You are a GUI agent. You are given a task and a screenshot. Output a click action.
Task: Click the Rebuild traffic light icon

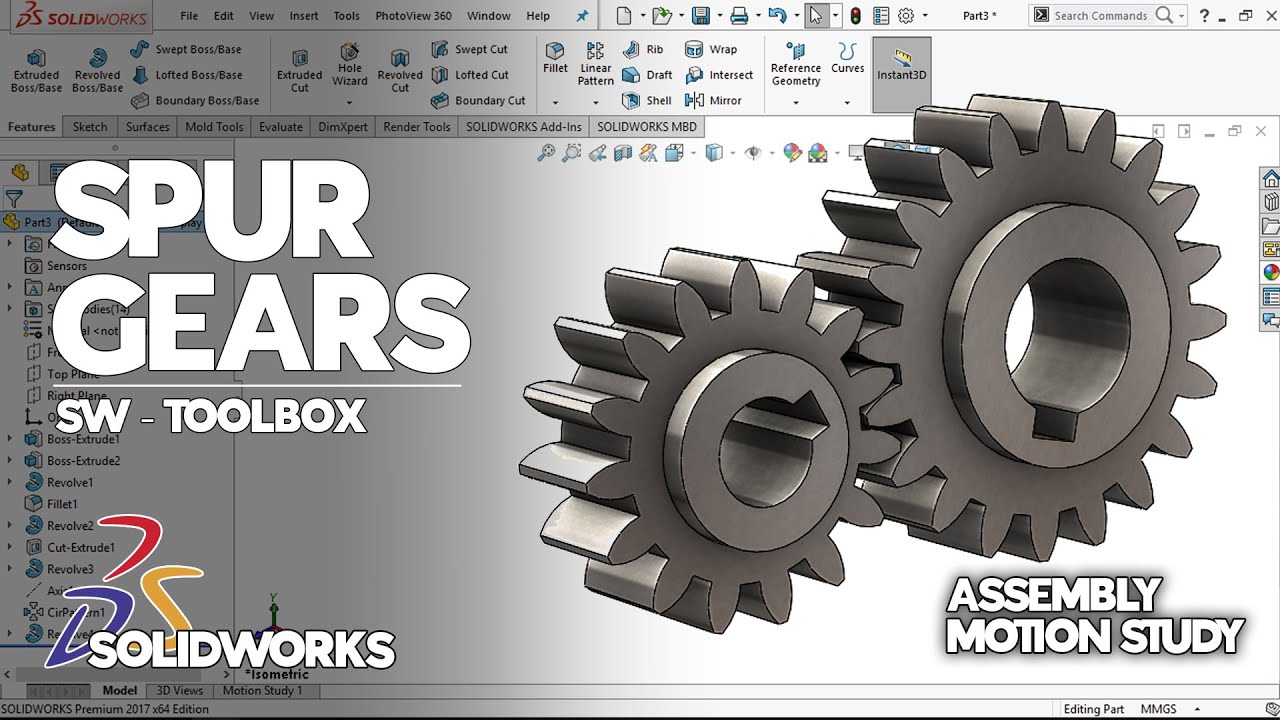pos(855,16)
